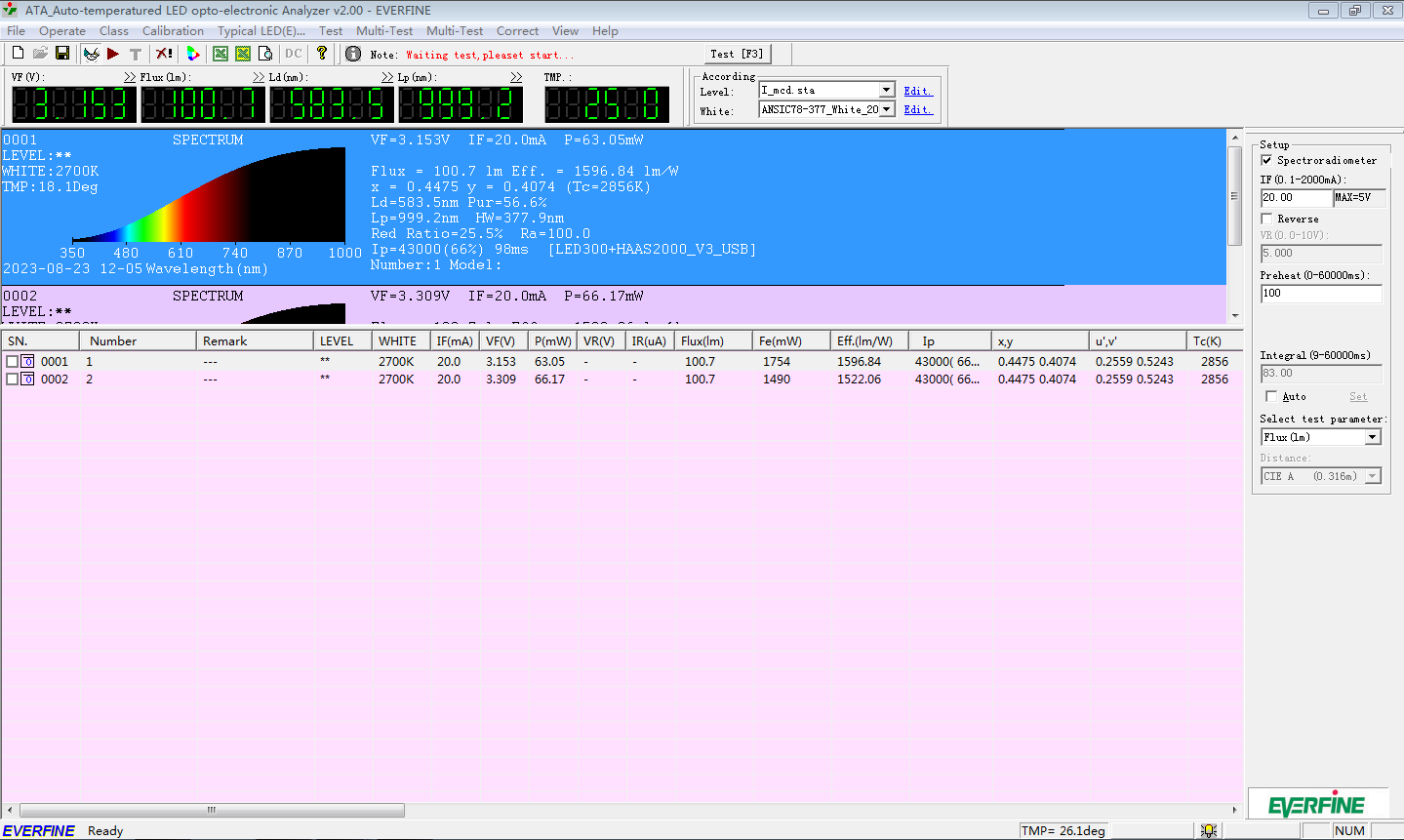Screen dimensions: 1404x840
Task: Open the Select test parameter dropdown
Action: coord(1372,437)
